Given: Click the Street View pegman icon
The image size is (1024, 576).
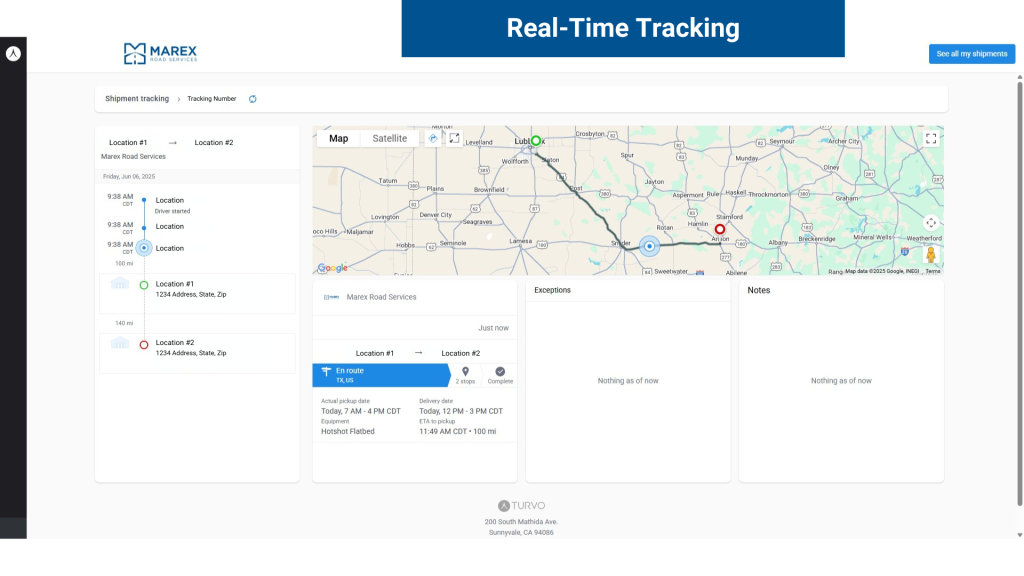Looking at the screenshot, I should tap(931, 255).
